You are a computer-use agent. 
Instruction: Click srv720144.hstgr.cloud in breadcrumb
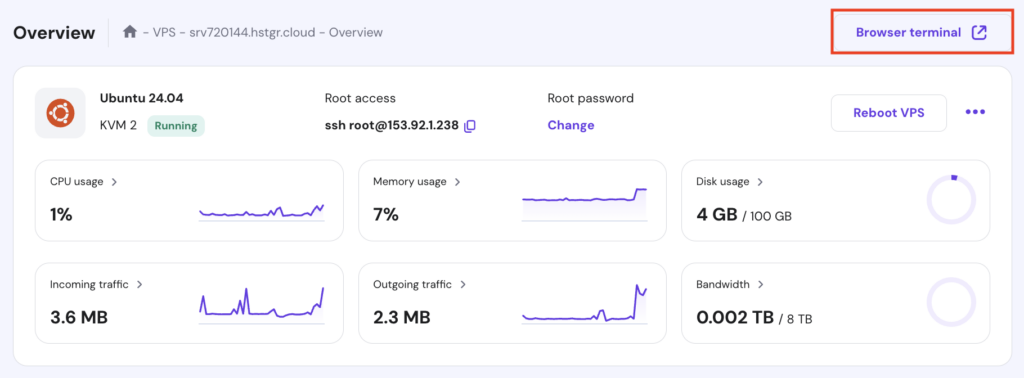[x=253, y=32]
